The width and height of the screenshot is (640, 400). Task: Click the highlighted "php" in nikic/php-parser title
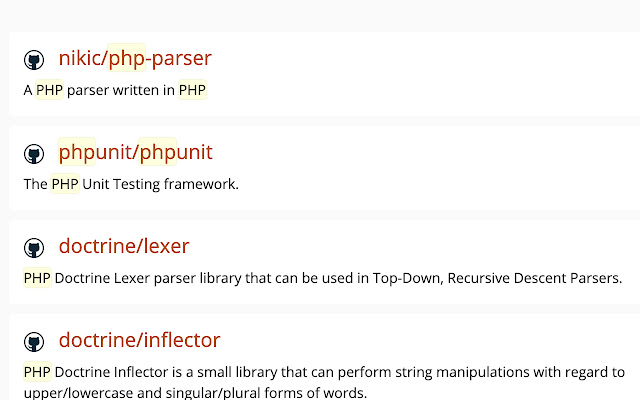pos(127,58)
